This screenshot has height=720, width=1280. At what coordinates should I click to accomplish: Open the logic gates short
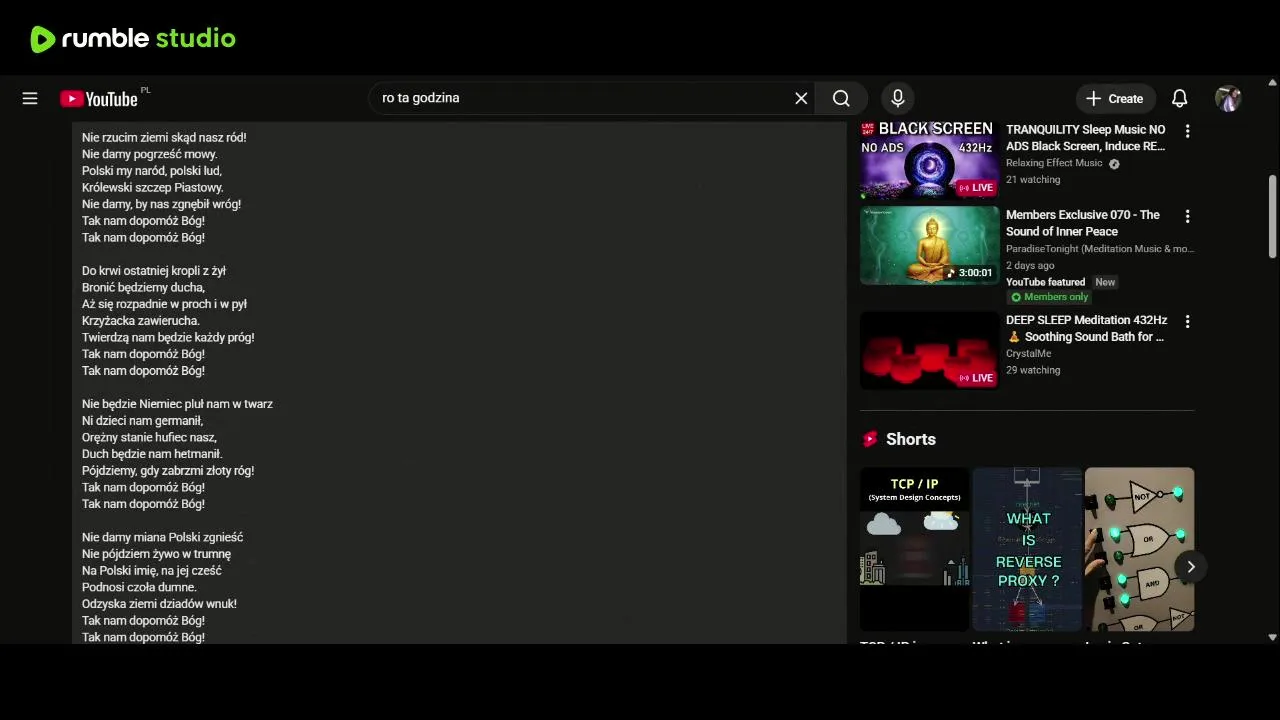(1139, 549)
